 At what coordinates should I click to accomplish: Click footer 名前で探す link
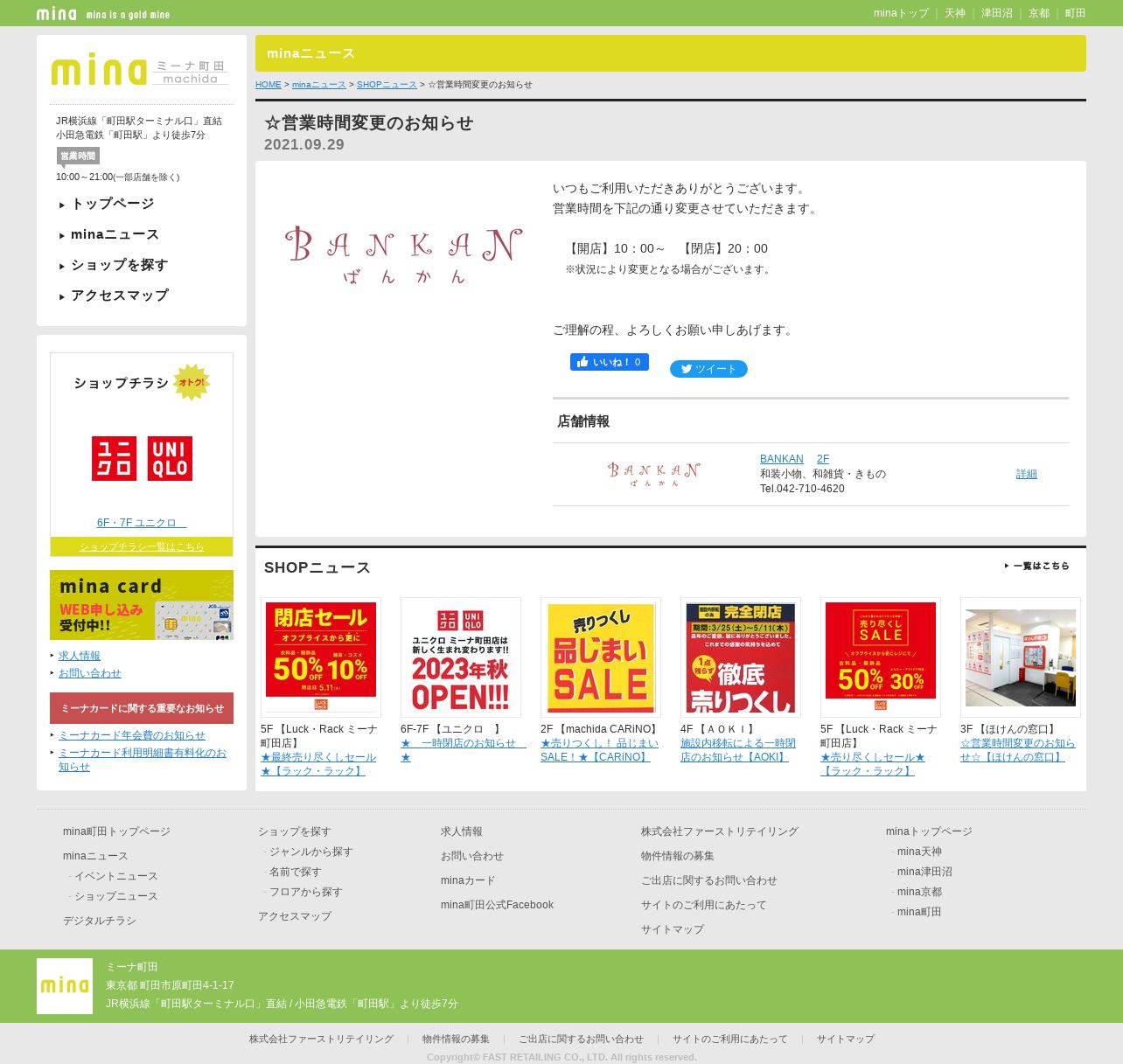[295, 872]
